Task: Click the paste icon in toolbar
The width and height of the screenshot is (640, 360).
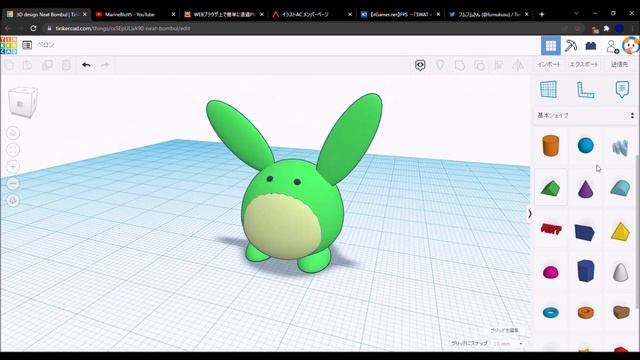Action: (27, 65)
